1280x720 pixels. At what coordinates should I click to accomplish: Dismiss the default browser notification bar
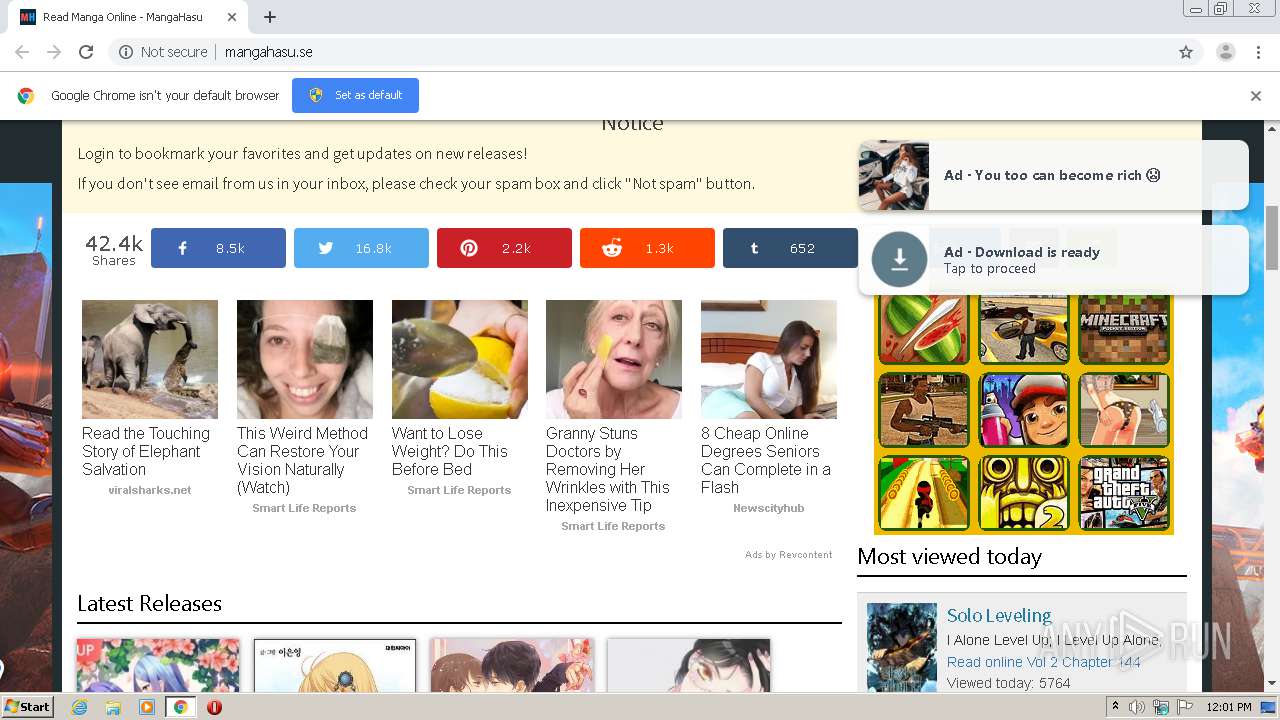pyautogui.click(x=1256, y=96)
